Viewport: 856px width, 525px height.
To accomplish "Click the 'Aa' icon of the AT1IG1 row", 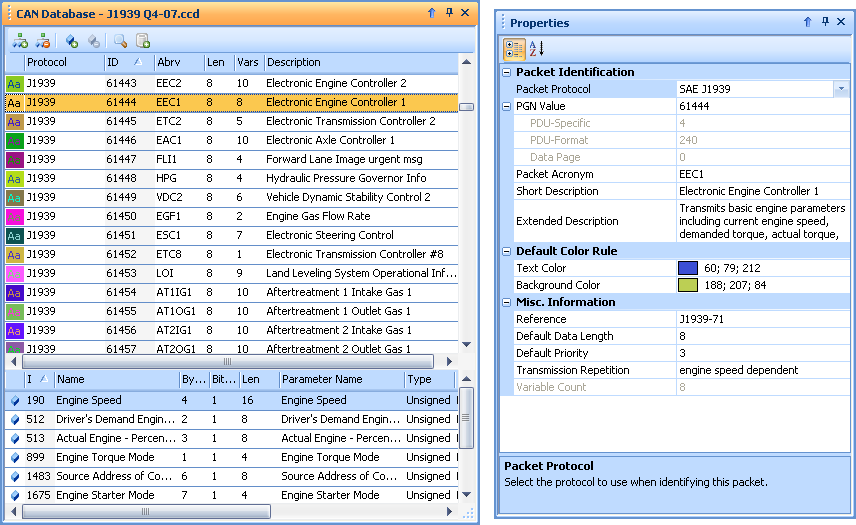I will [14, 293].
